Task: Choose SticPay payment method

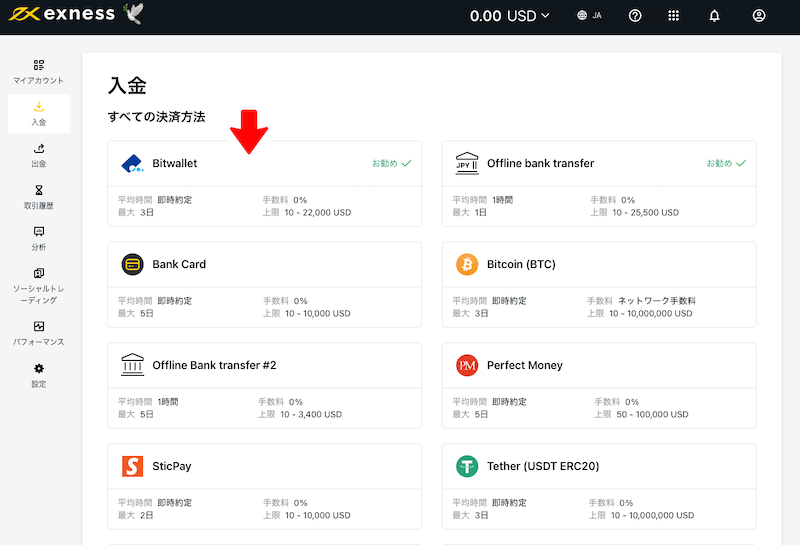Action: coord(264,486)
